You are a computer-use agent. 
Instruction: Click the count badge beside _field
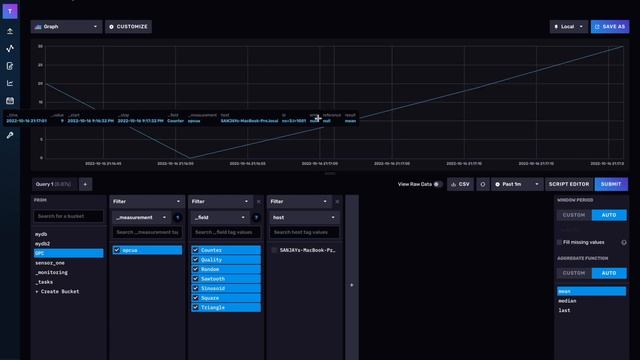[256, 218]
